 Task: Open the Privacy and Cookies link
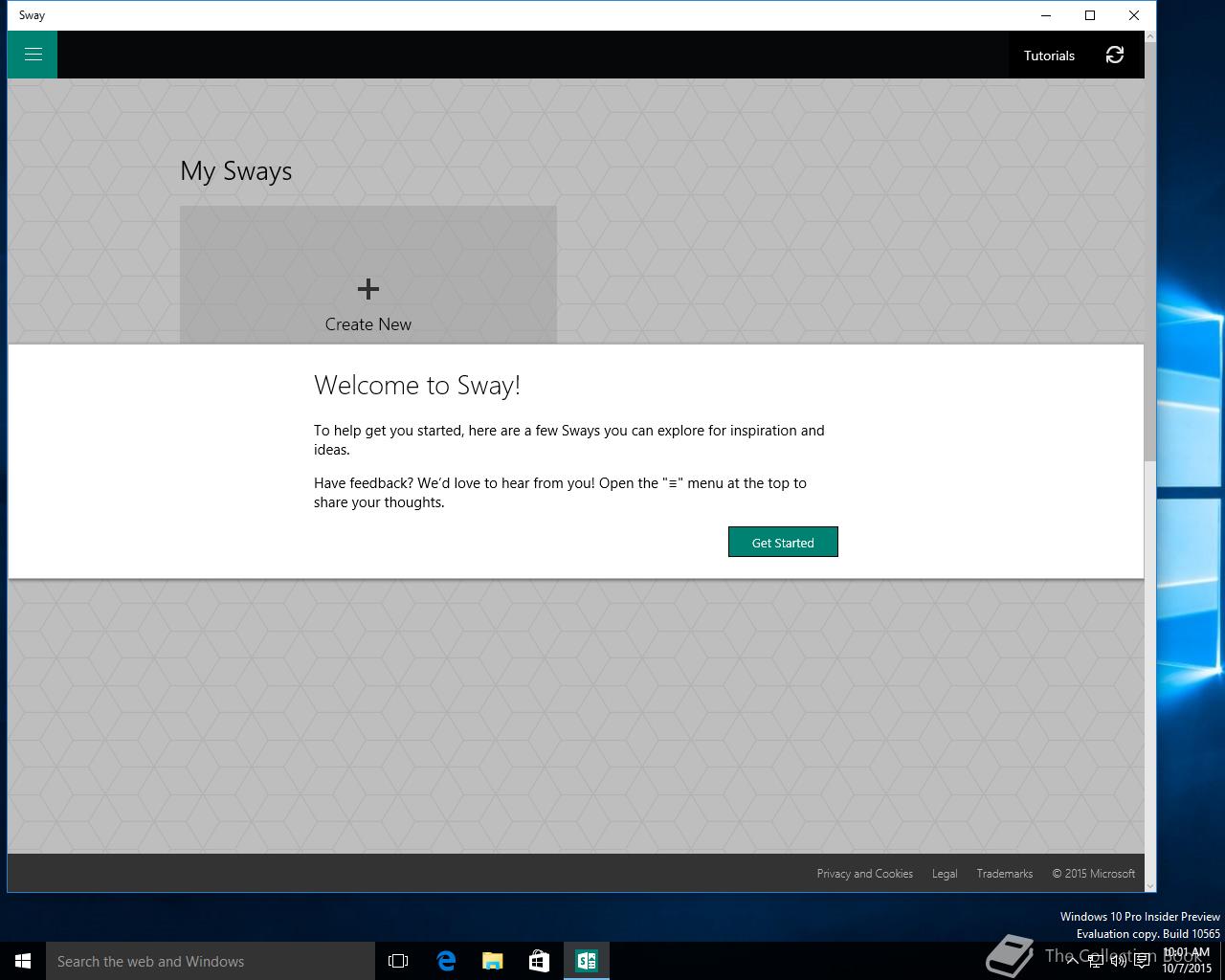point(864,874)
